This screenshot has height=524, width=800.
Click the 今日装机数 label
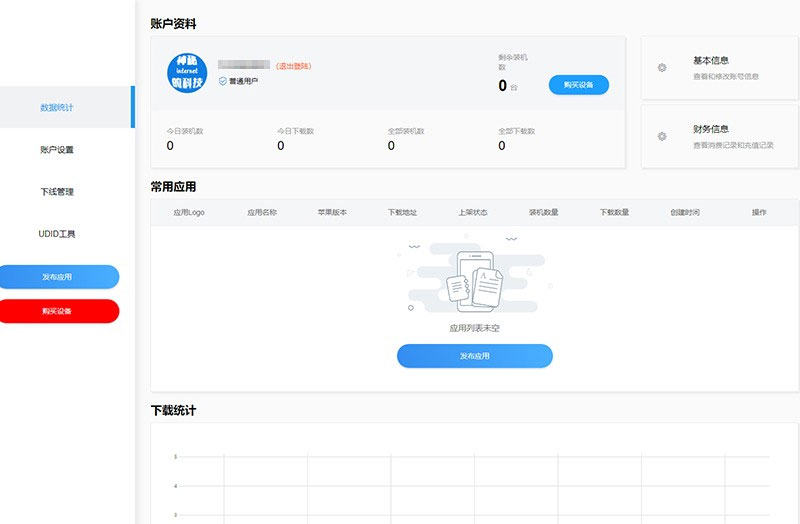pos(185,131)
